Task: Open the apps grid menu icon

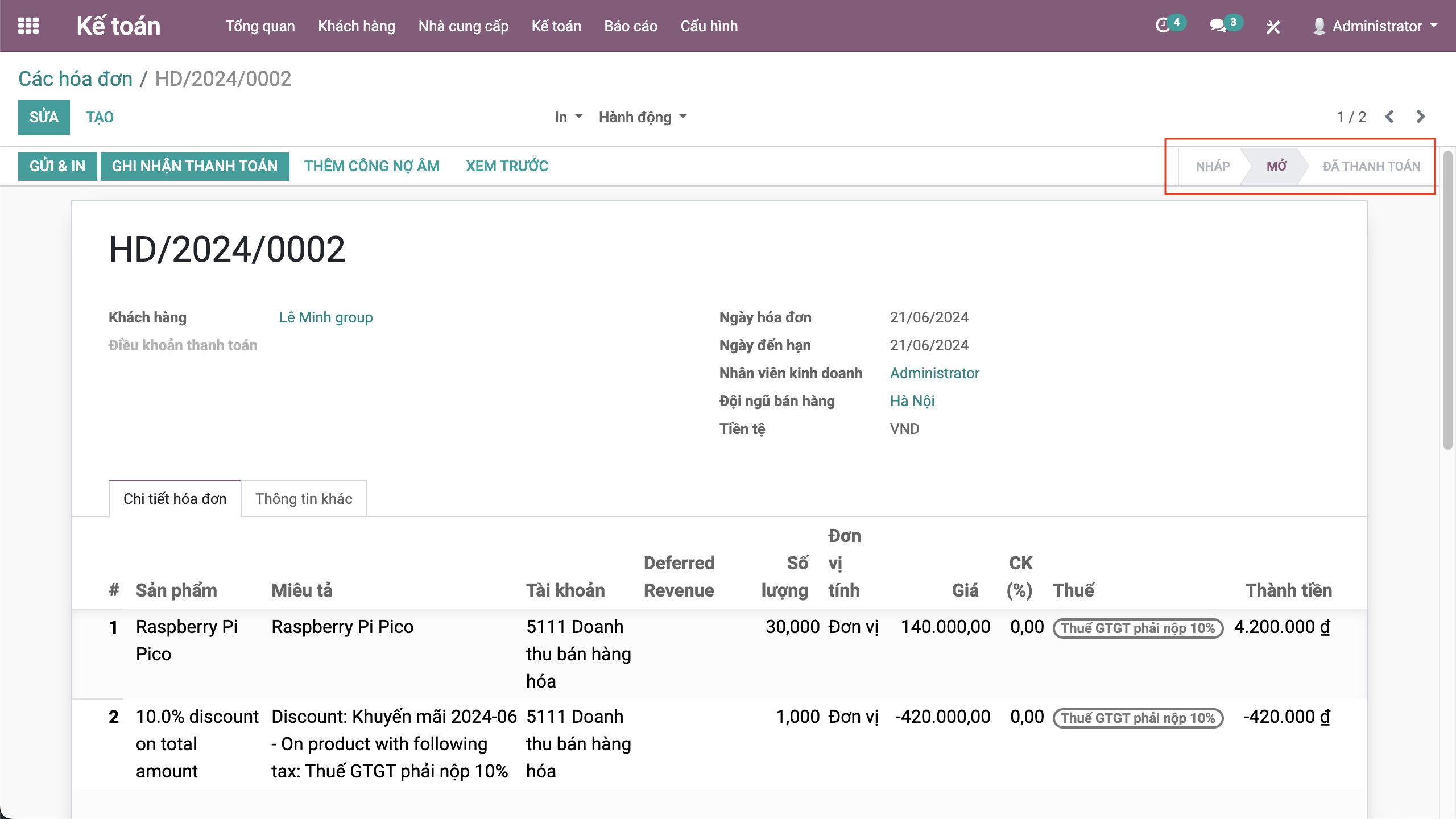Action: (28, 26)
